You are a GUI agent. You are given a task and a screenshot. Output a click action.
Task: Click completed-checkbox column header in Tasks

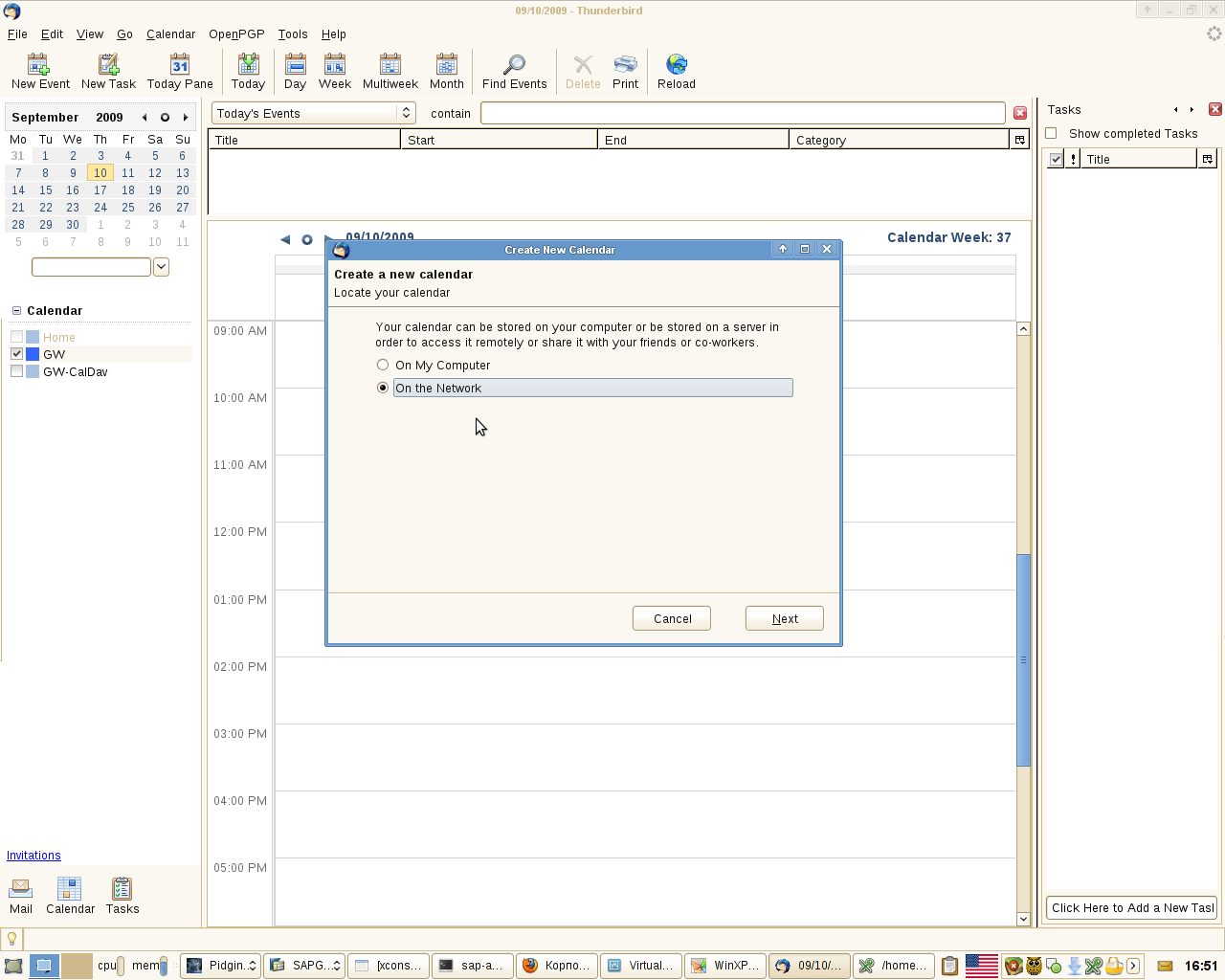point(1056,159)
